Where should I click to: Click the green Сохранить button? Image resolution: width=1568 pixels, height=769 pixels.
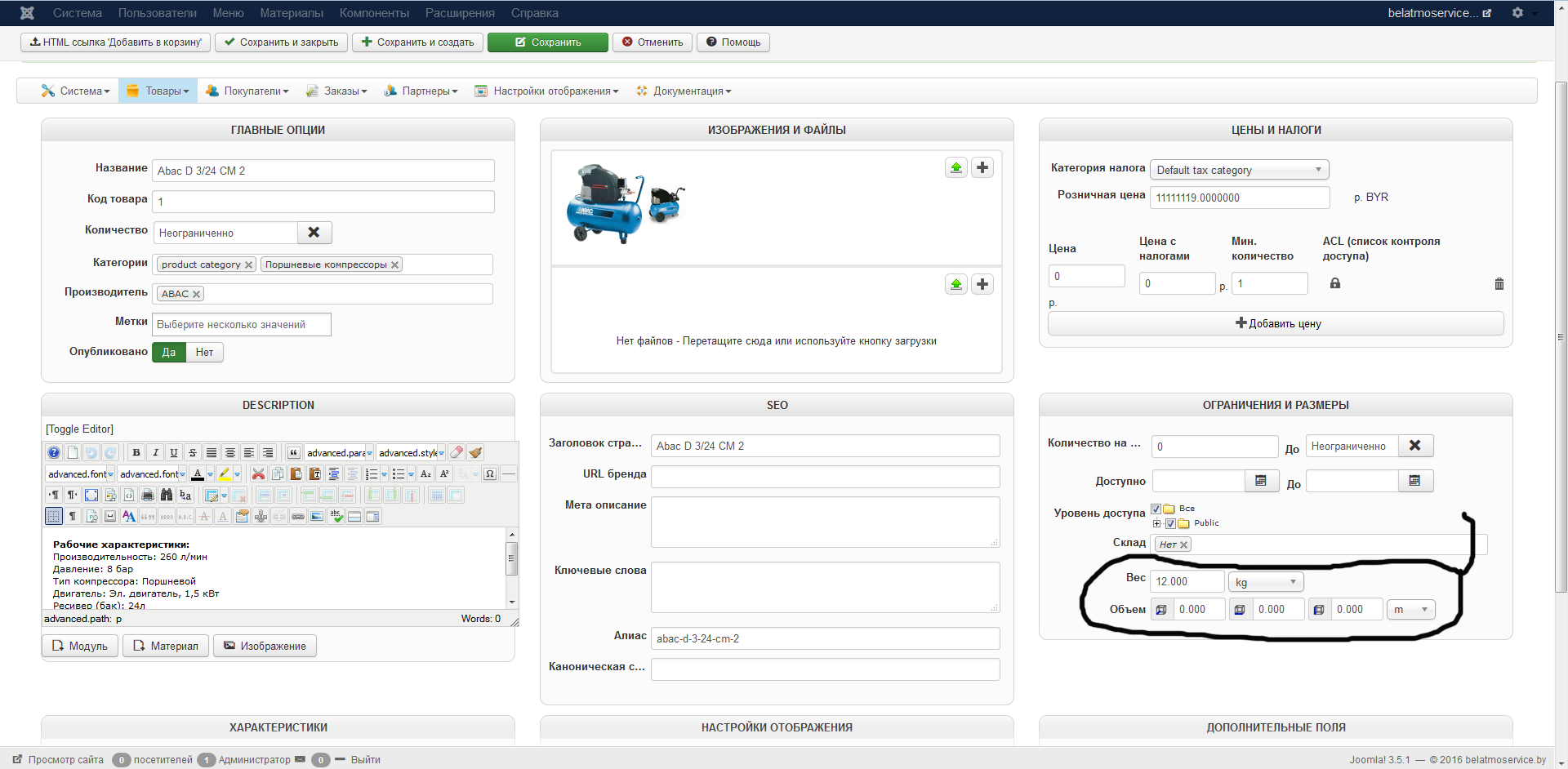[548, 42]
